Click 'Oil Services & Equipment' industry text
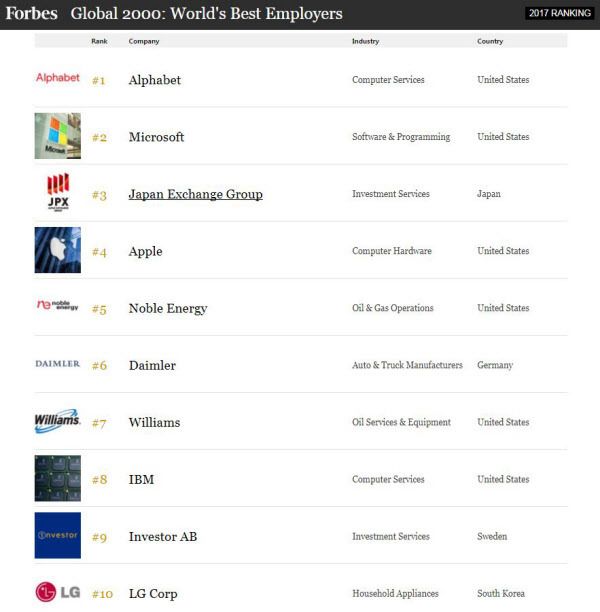The image size is (600, 612). [x=401, y=422]
